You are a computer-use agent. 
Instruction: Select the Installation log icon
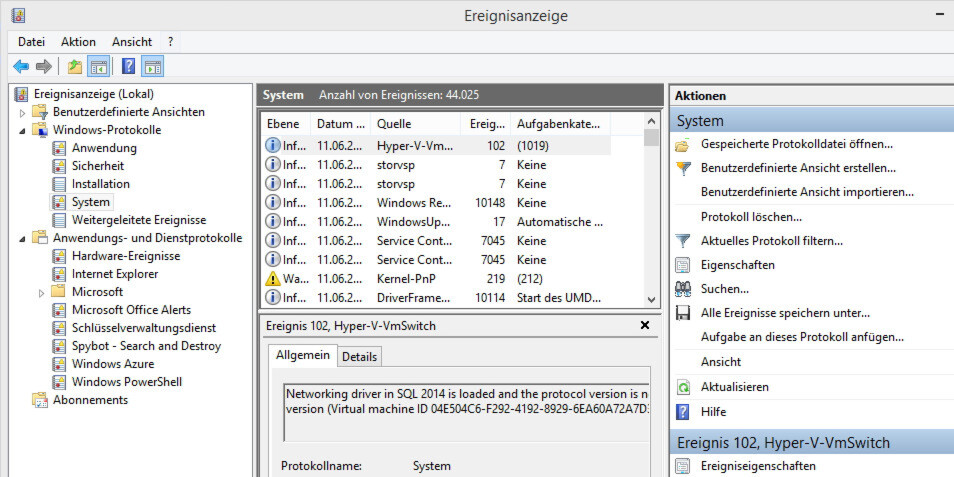(59, 184)
